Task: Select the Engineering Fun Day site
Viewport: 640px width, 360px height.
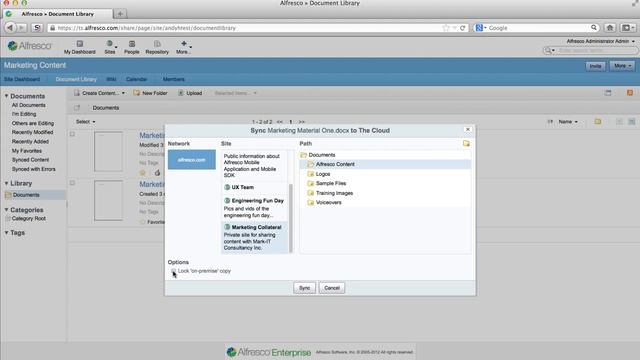Action: pyautogui.click(x=254, y=208)
